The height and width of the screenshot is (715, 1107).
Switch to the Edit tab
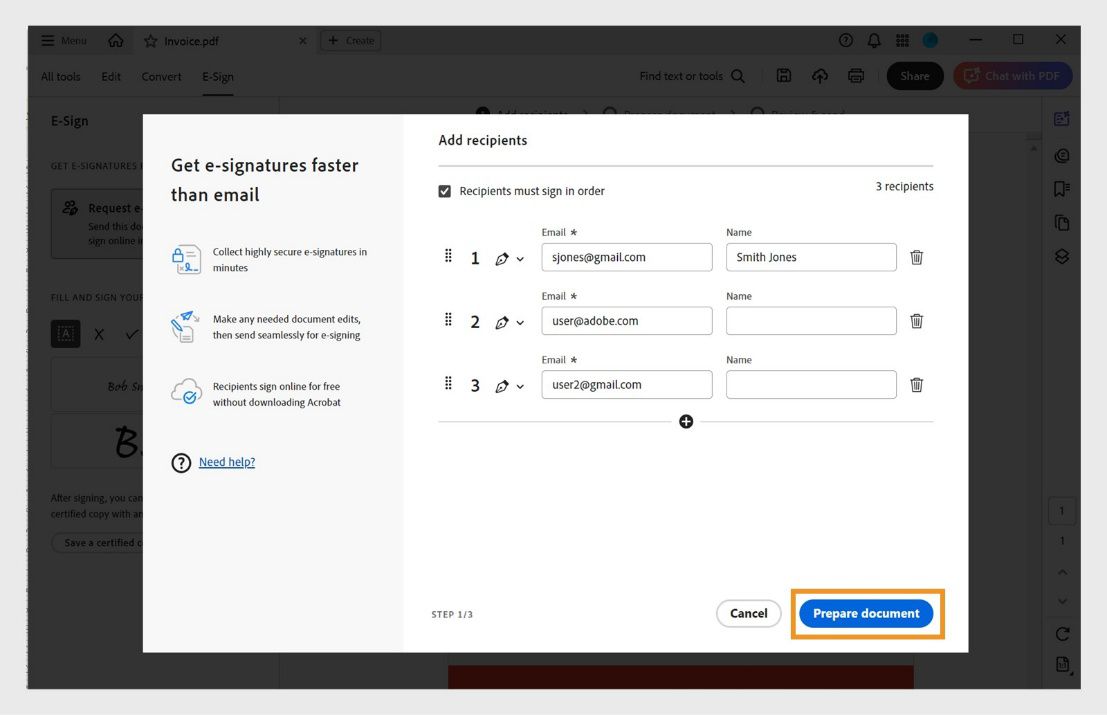pos(110,76)
